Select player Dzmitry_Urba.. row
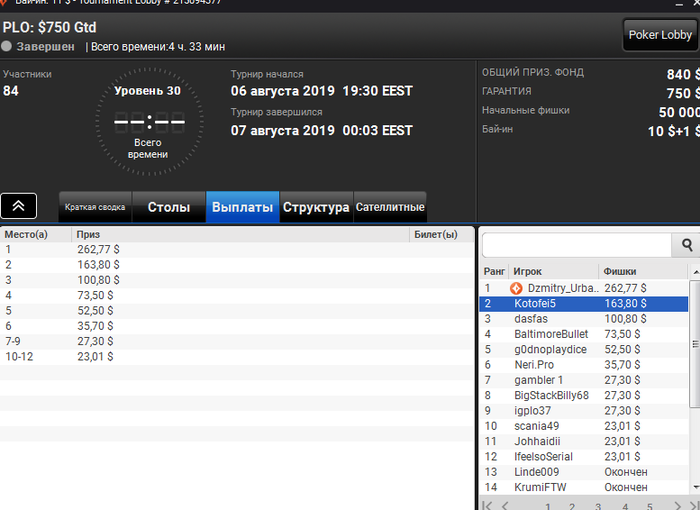This screenshot has width=700, height=510. pos(584,288)
